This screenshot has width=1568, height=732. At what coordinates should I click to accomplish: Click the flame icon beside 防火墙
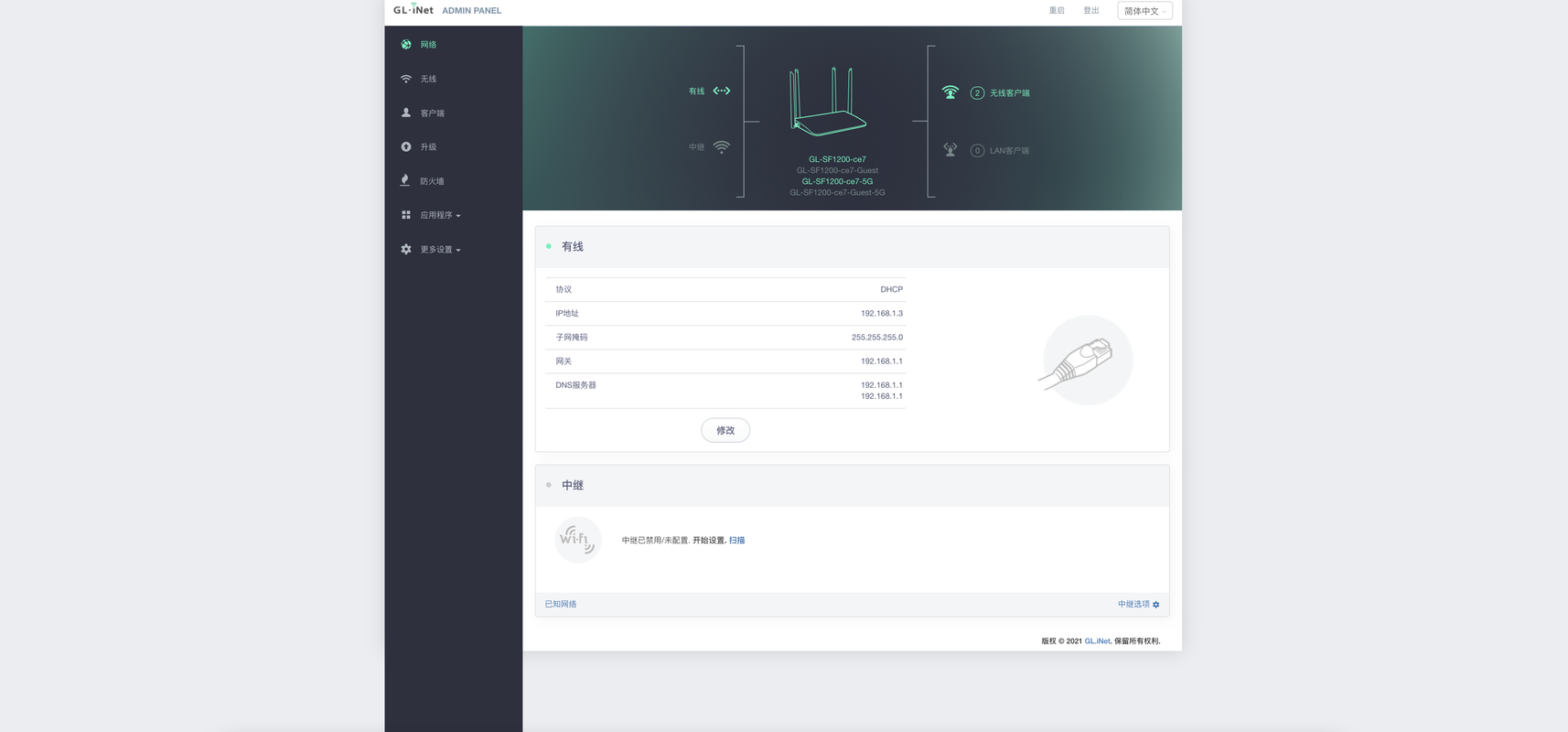click(405, 180)
